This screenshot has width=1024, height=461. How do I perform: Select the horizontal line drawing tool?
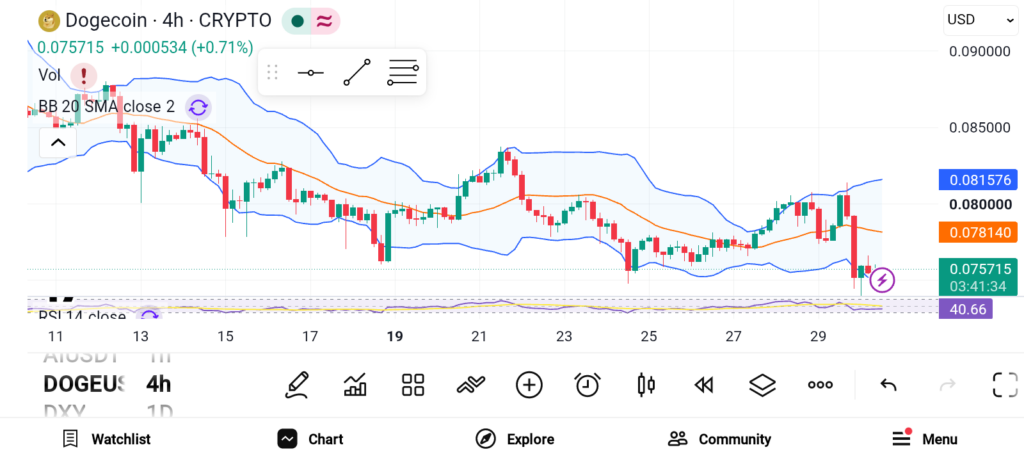click(310, 72)
